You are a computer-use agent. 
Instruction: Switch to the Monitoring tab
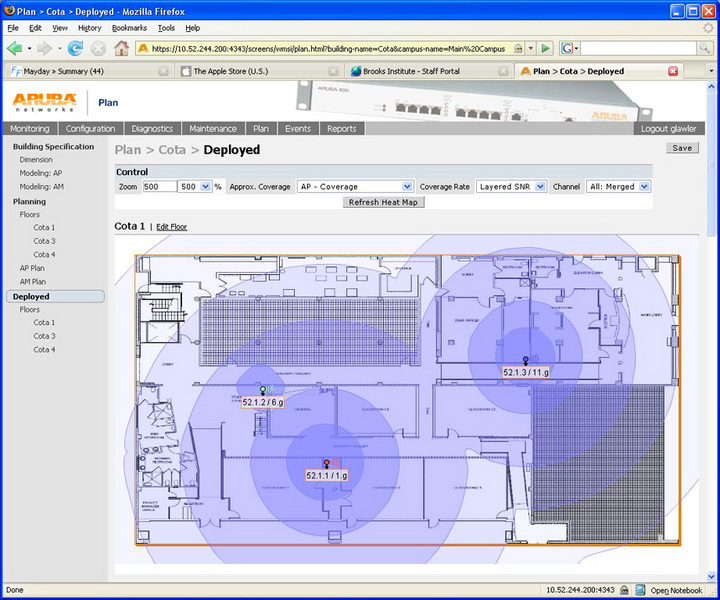(30, 129)
